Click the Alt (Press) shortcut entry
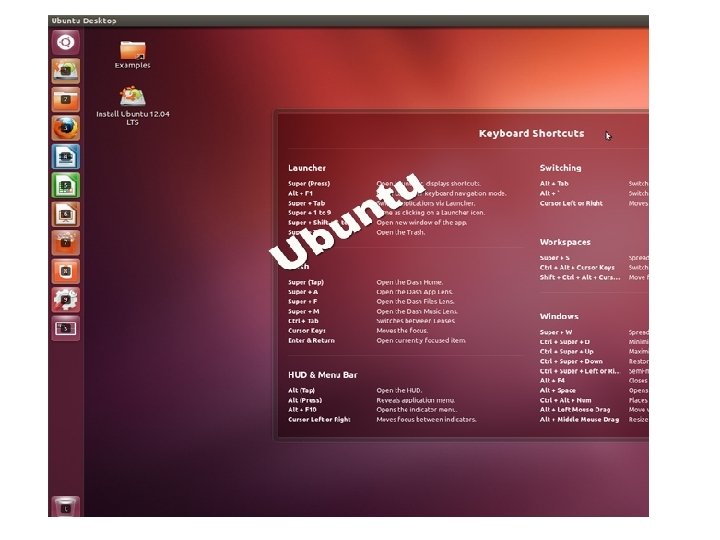This screenshot has width=720, height=540. [305, 400]
